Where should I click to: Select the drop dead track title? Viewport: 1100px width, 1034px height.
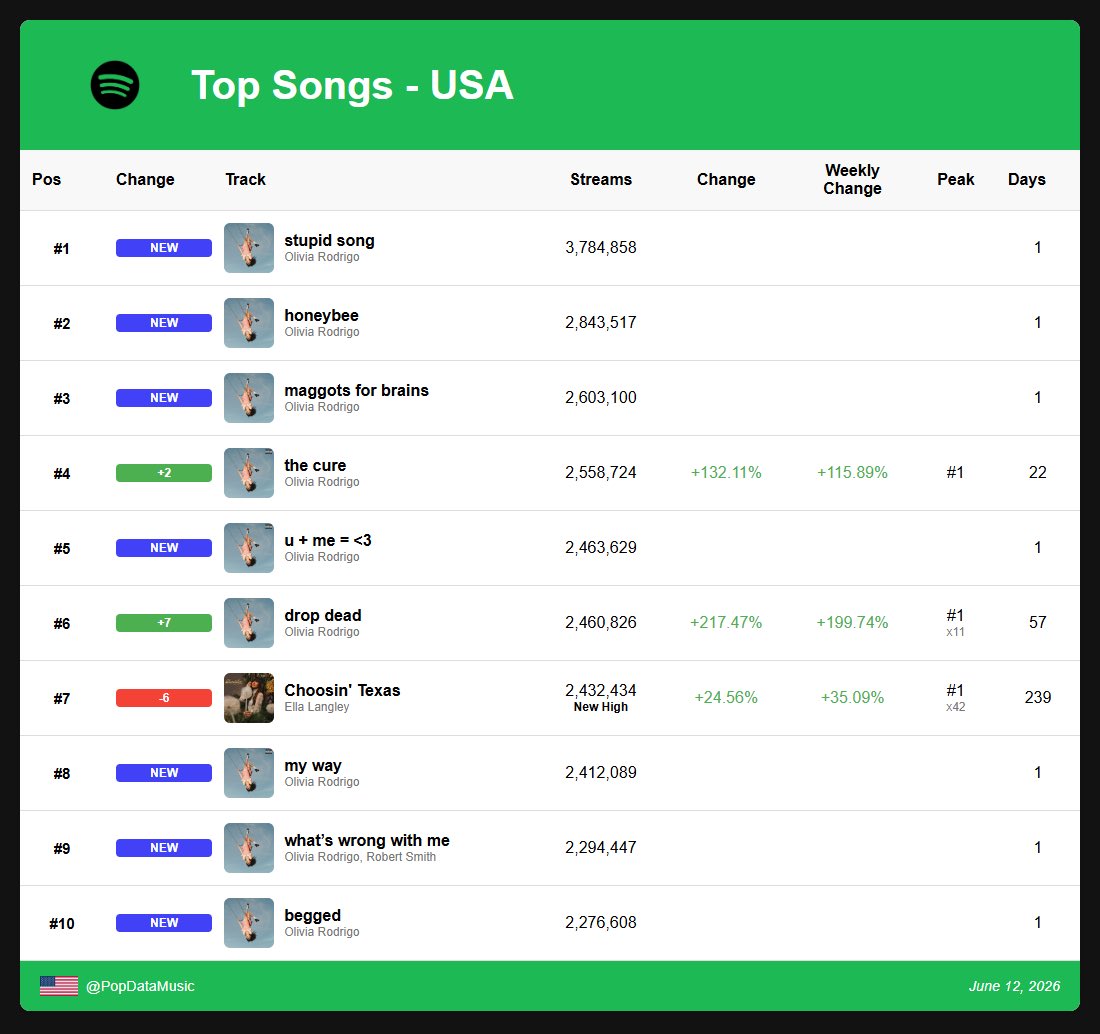tap(323, 616)
